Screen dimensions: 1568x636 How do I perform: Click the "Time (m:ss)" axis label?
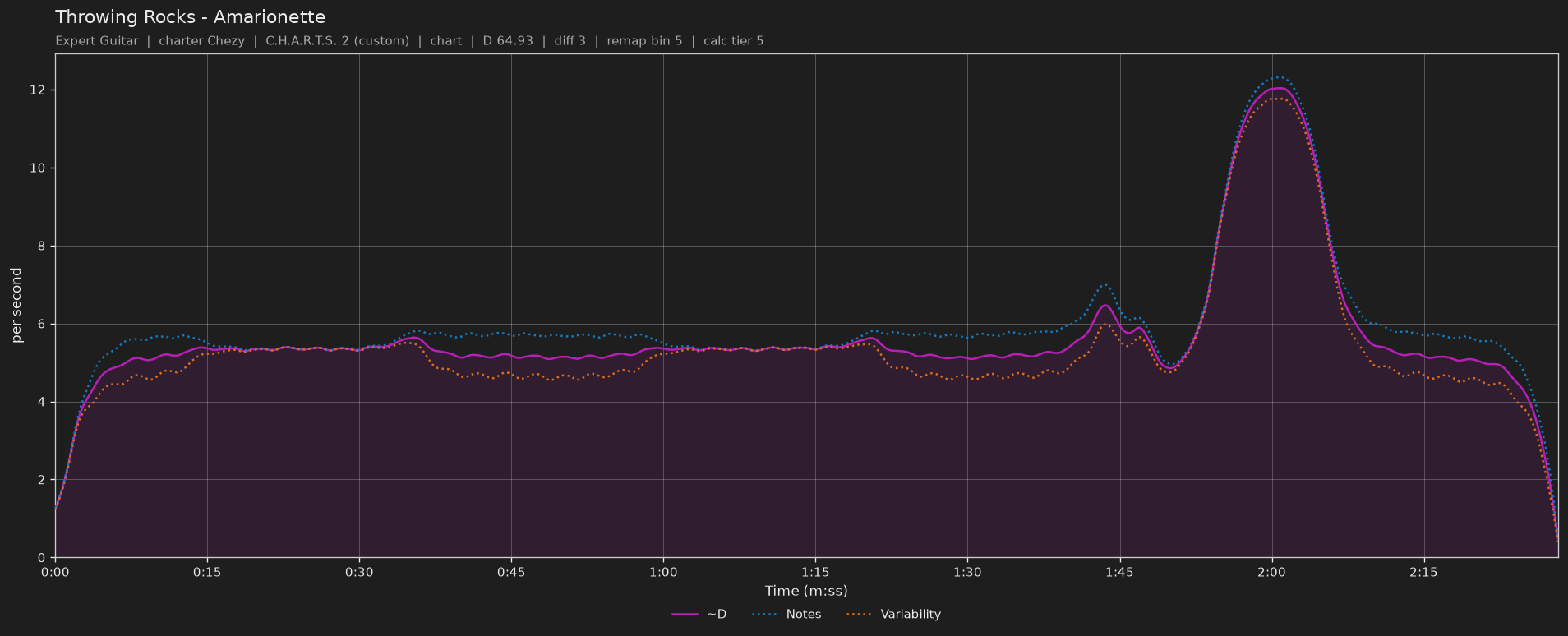806,590
